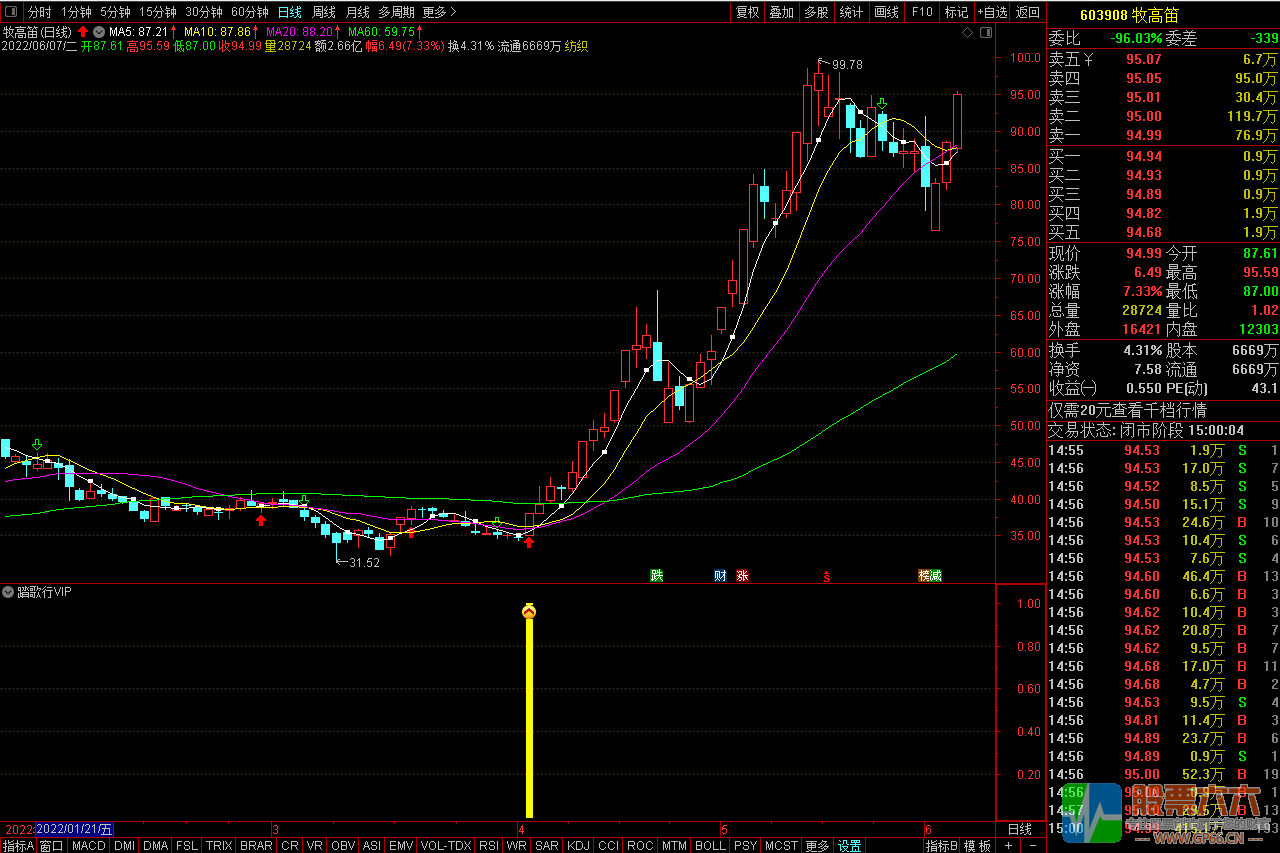Switch indicator to OBV

pyautogui.click(x=343, y=846)
